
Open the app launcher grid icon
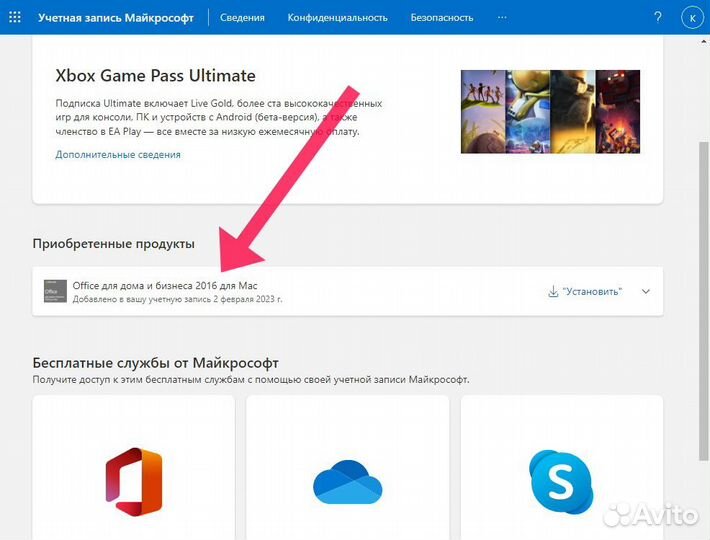[14, 18]
